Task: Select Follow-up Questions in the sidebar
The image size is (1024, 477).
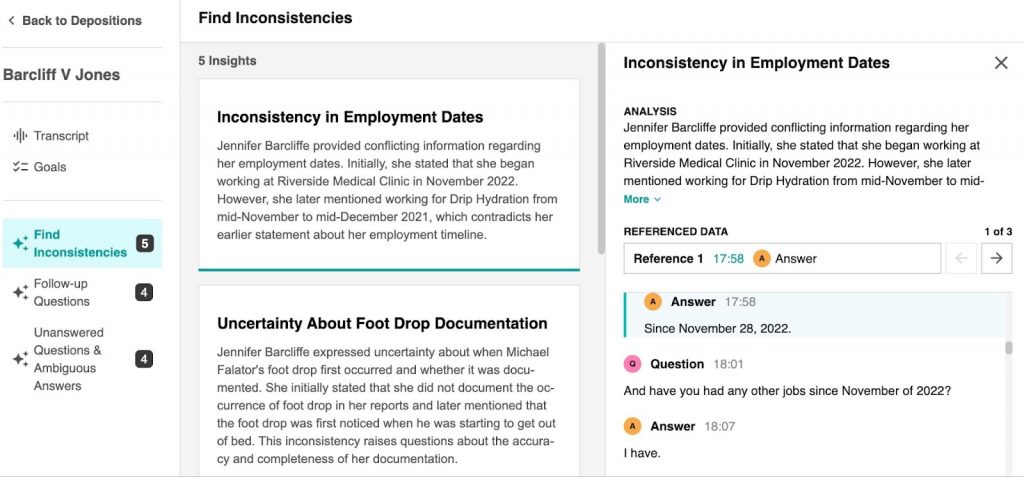Action: point(62,292)
